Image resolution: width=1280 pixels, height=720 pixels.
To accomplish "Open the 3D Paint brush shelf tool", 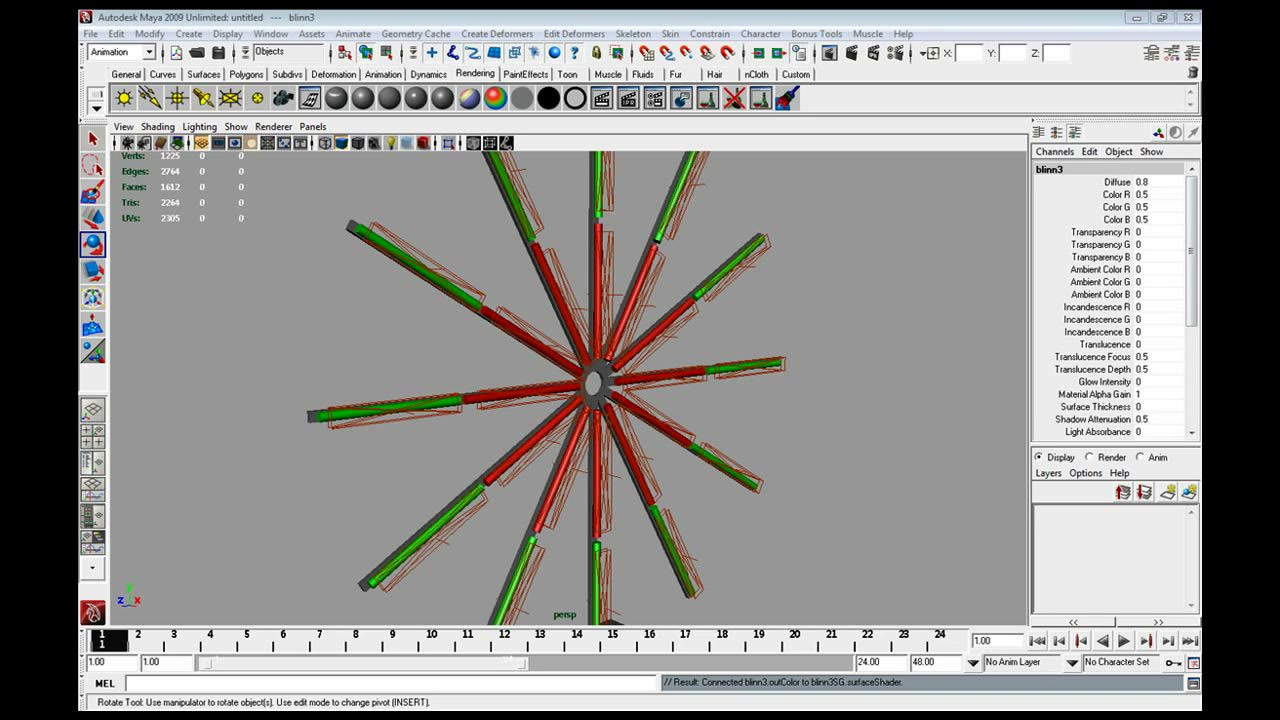I will click(x=787, y=98).
